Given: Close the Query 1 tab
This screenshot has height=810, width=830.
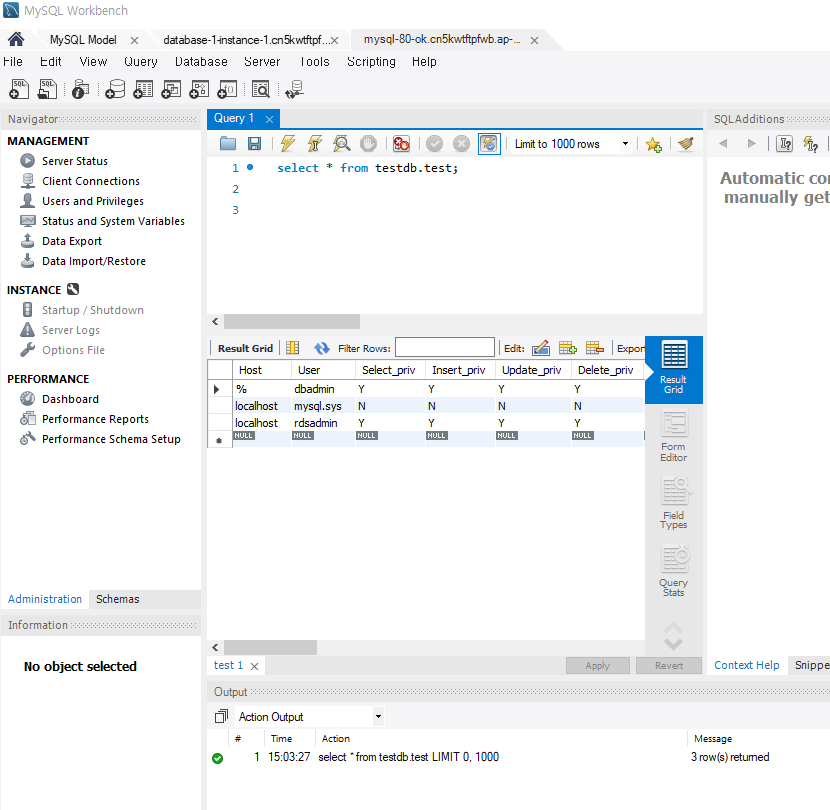Looking at the screenshot, I should click(269, 119).
